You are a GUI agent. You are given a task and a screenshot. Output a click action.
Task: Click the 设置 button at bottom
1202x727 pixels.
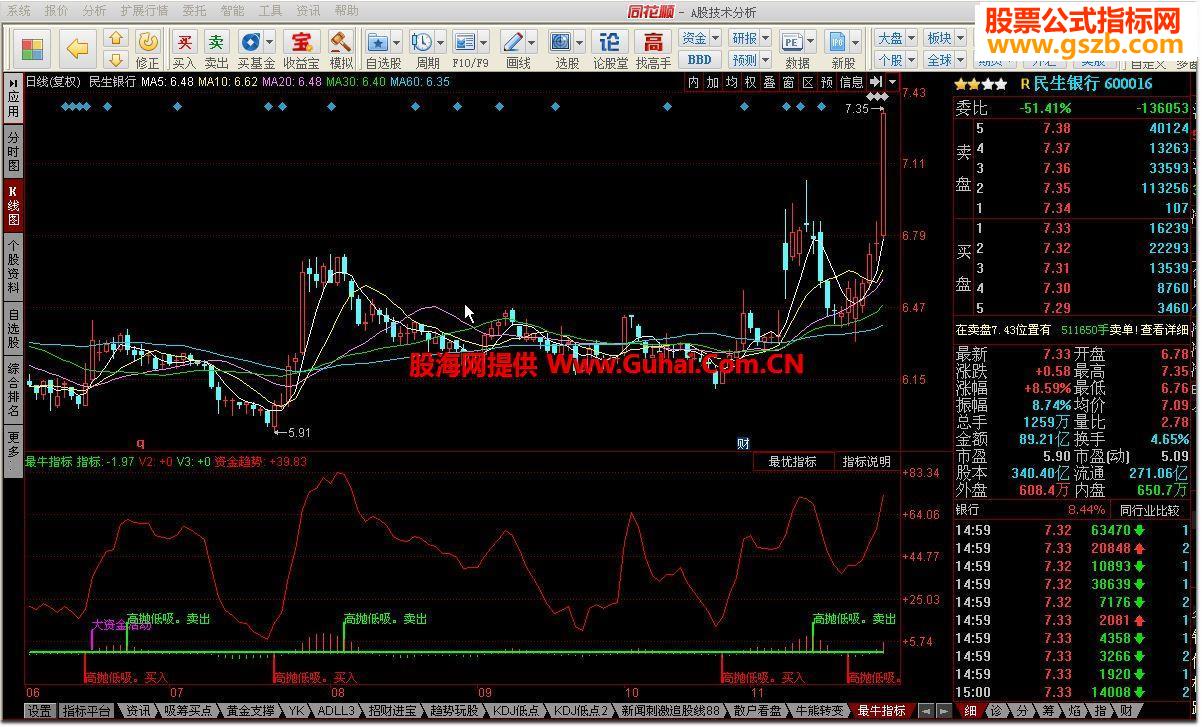[39, 711]
